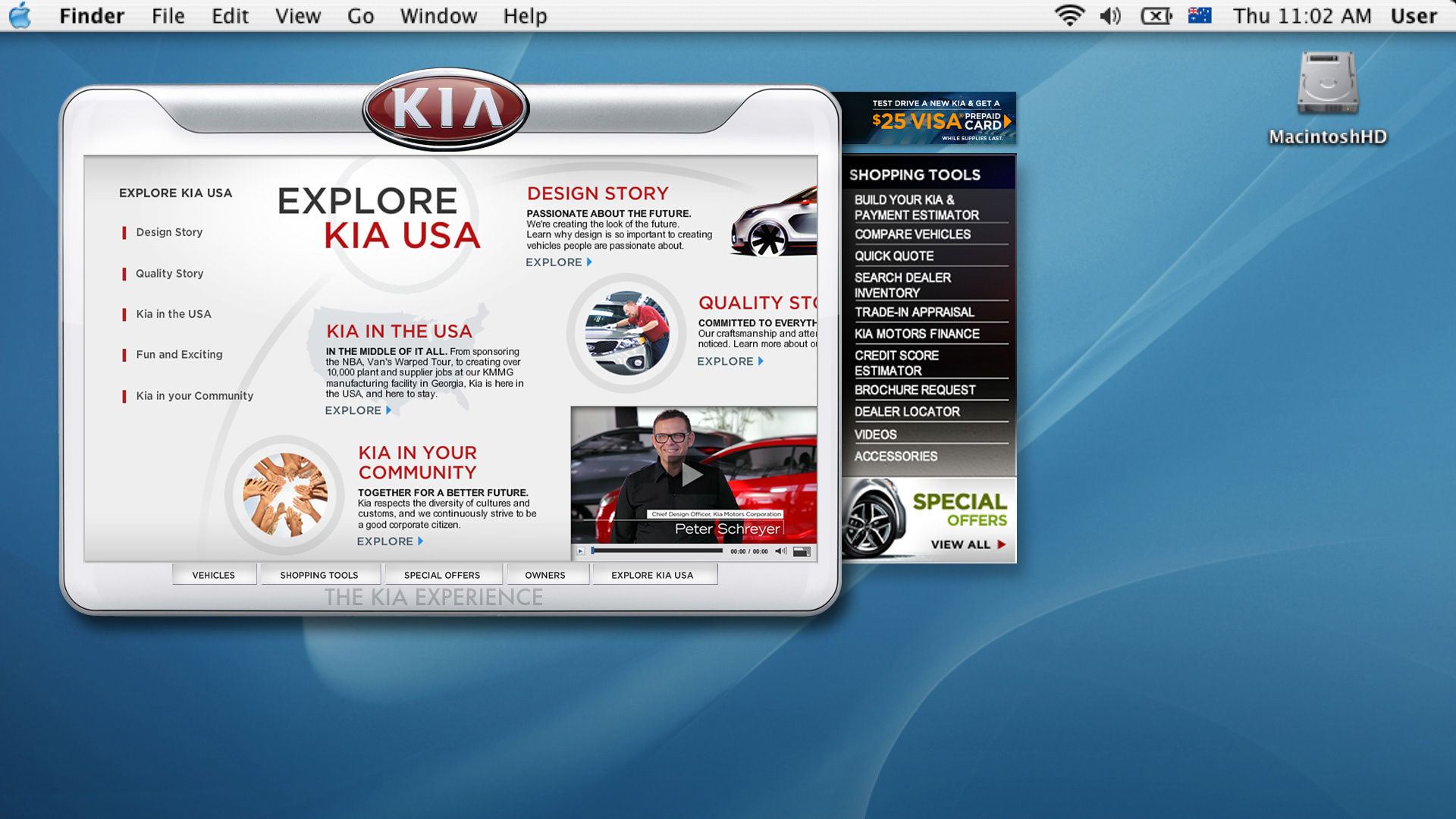Click the community hands circle image
The image size is (1456, 819).
click(285, 495)
